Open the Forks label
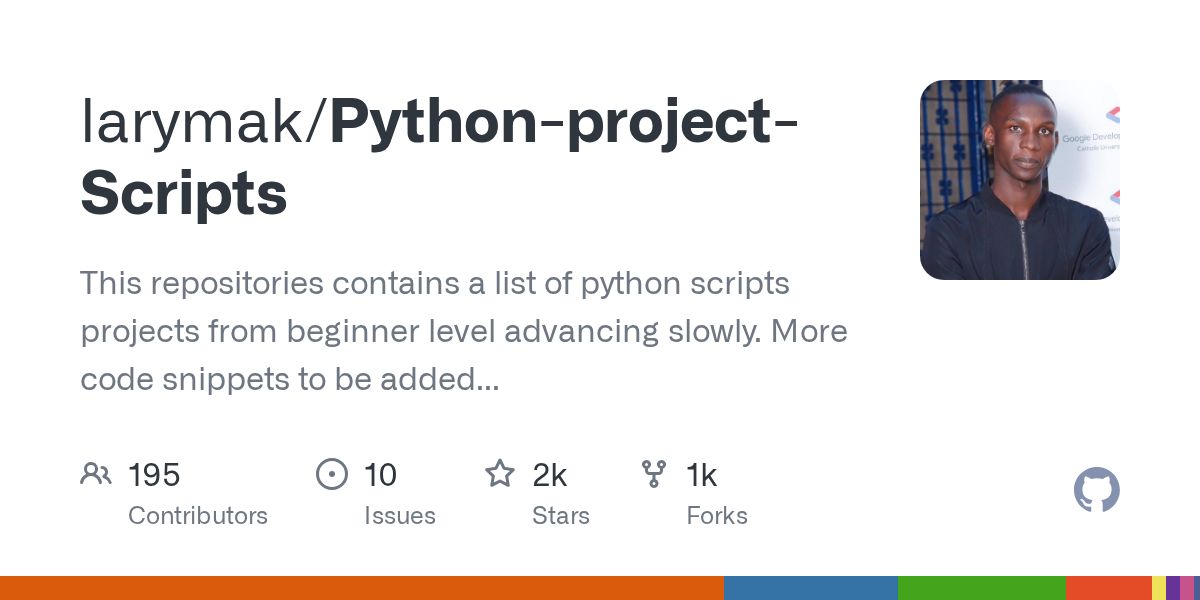This screenshot has height=600, width=1200. [x=716, y=516]
